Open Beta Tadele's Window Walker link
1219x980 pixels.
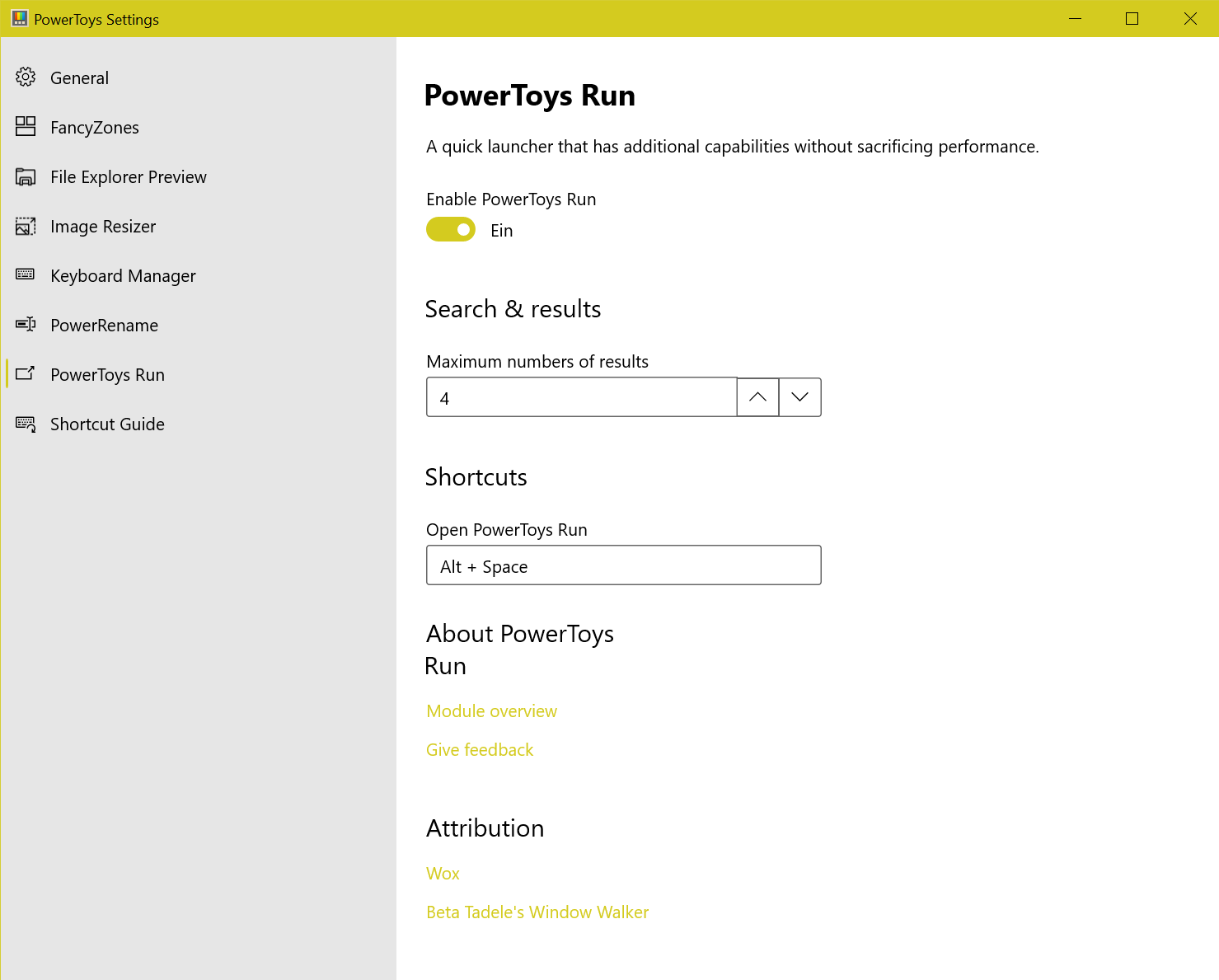click(x=537, y=912)
